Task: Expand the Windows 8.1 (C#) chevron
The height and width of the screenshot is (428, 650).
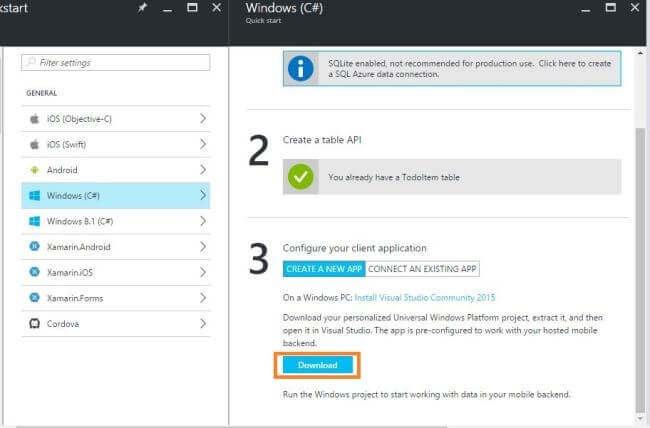Action: [203, 221]
